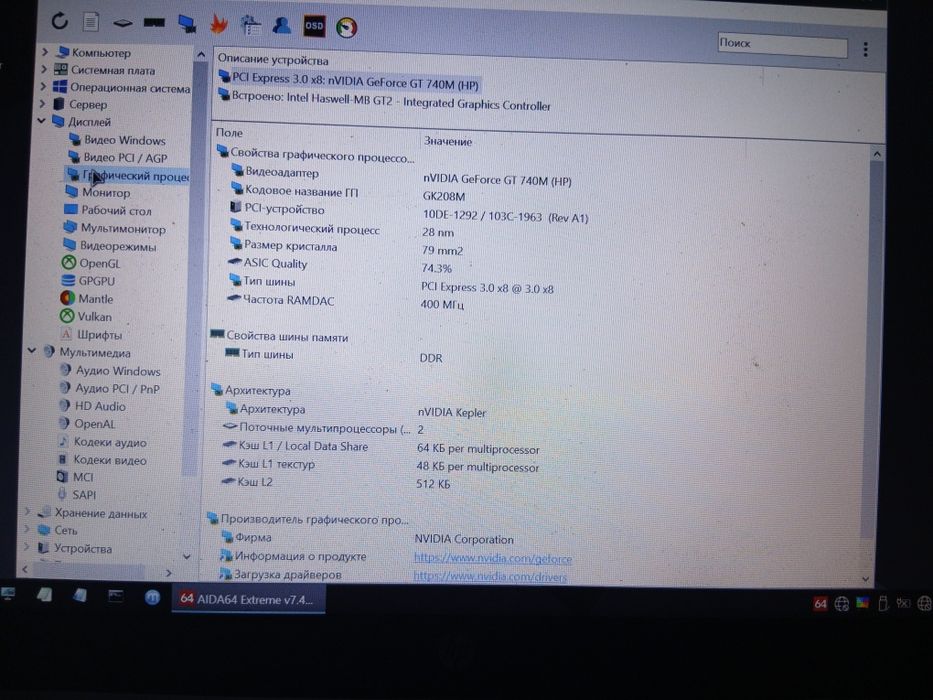Expand the Устройства tree node
933x700 pixels.
click(x=26, y=547)
